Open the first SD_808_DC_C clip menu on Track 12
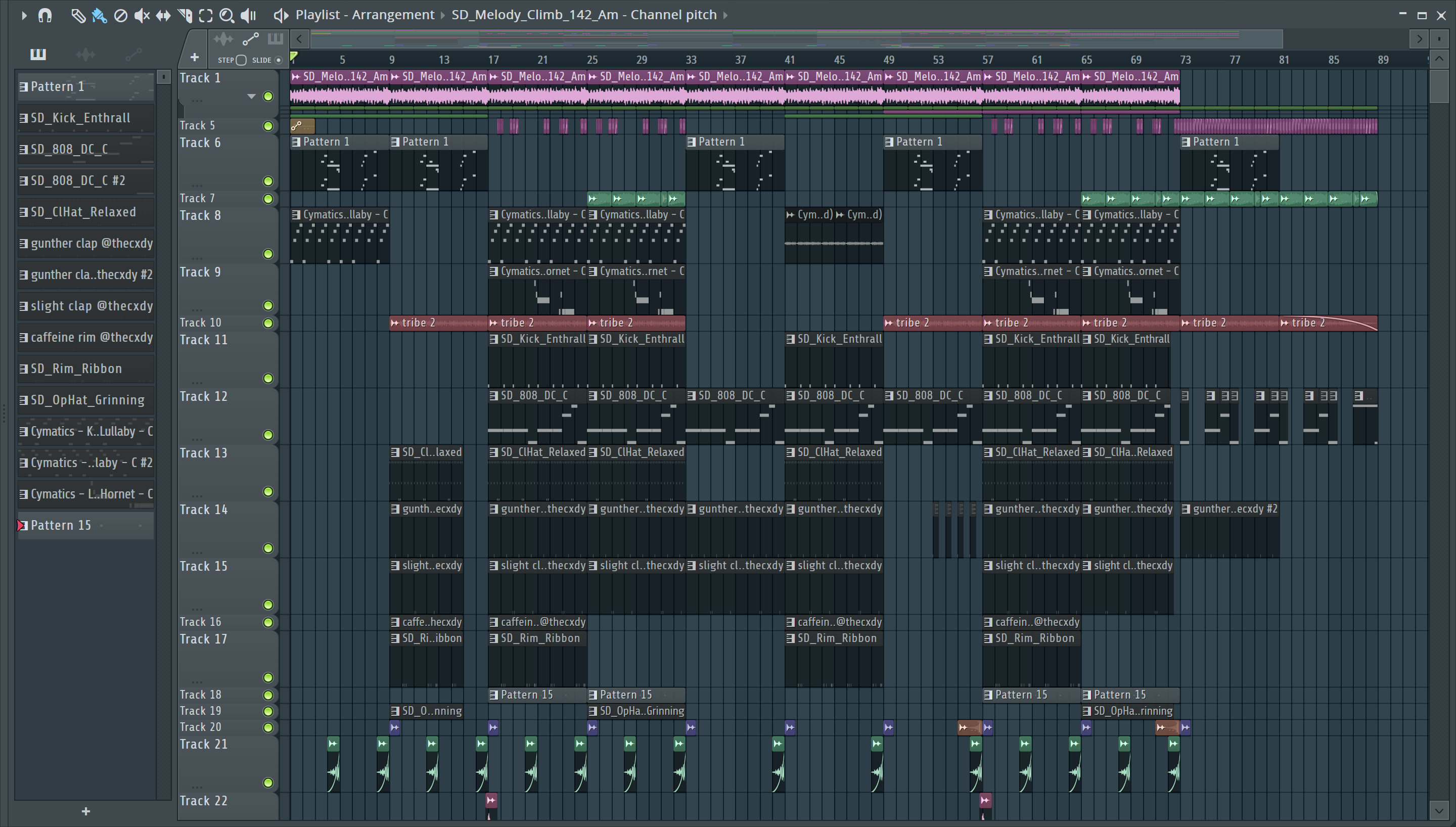The width and height of the screenshot is (1456, 827). pos(493,395)
